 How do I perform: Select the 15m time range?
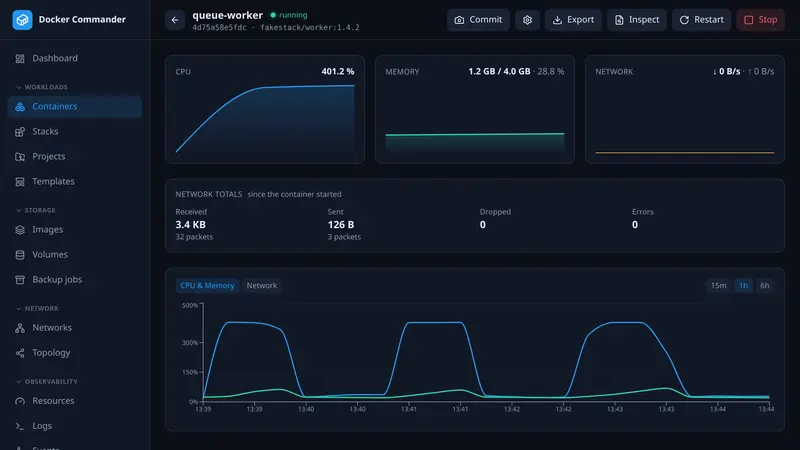tap(718, 285)
